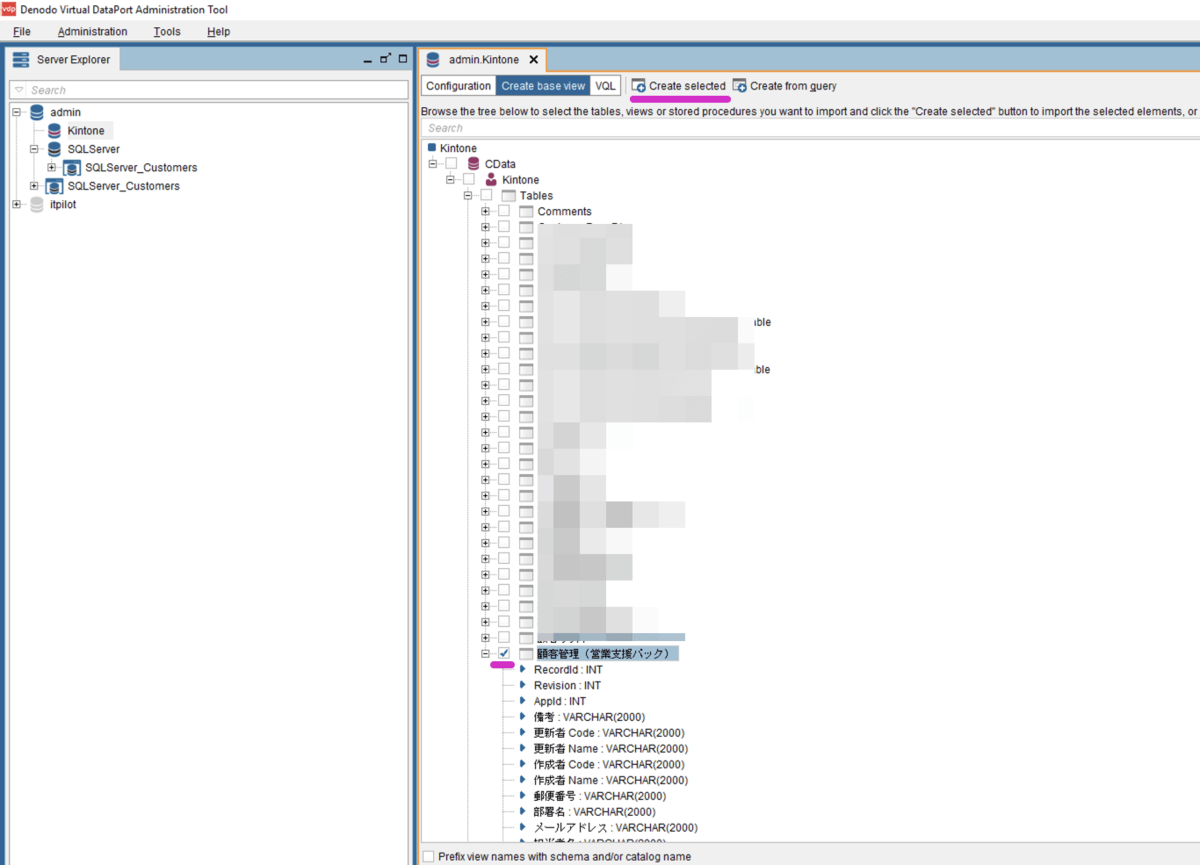Expand the Revision : INT field

[523, 685]
